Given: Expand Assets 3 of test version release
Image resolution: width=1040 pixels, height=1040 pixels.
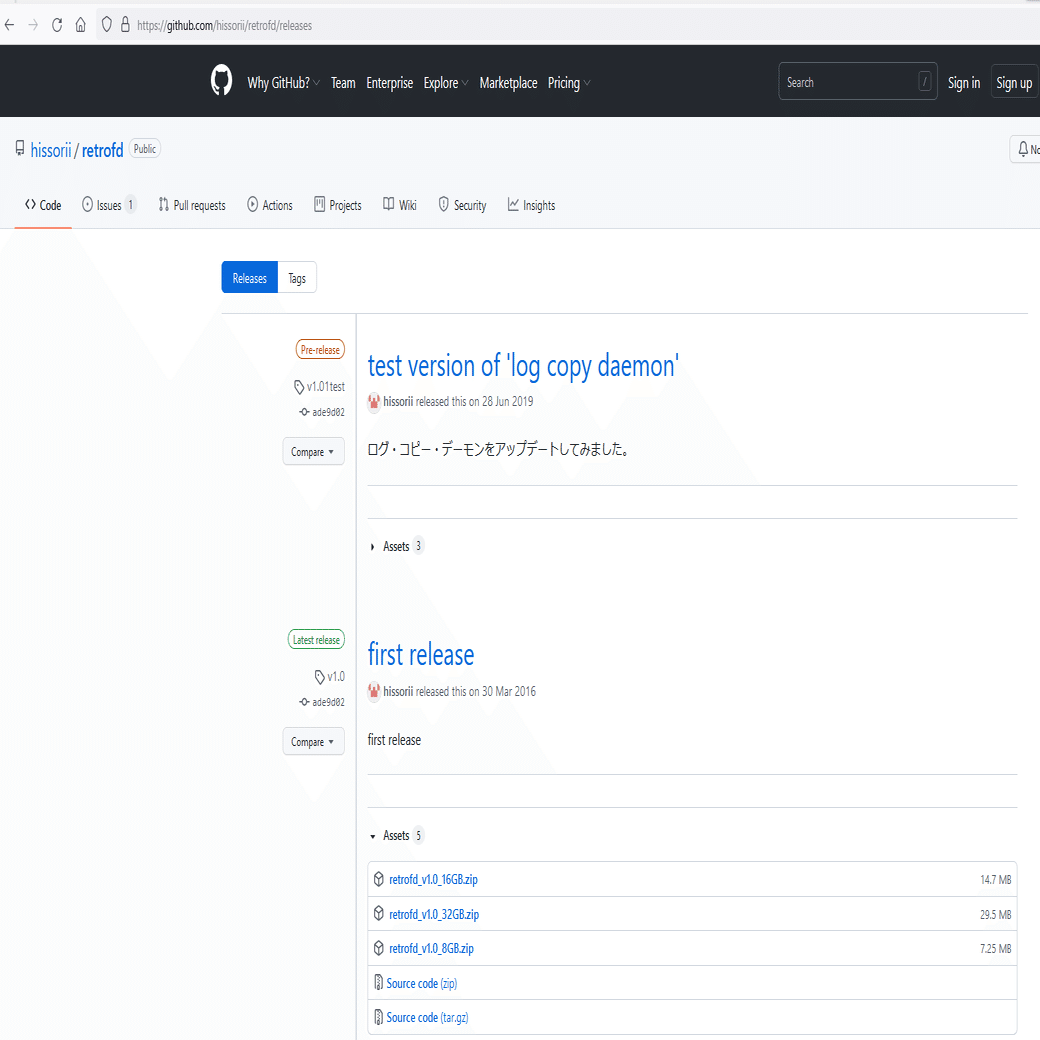Looking at the screenshot, I should click(x=396, y=547).
